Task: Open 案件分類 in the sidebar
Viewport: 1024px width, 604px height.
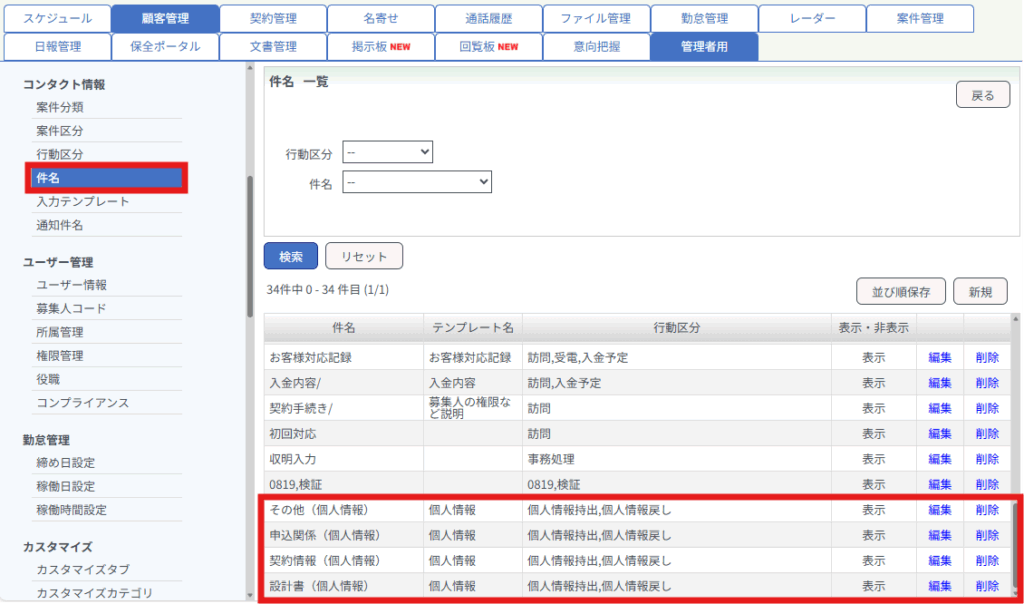Action: click(60, 107)
